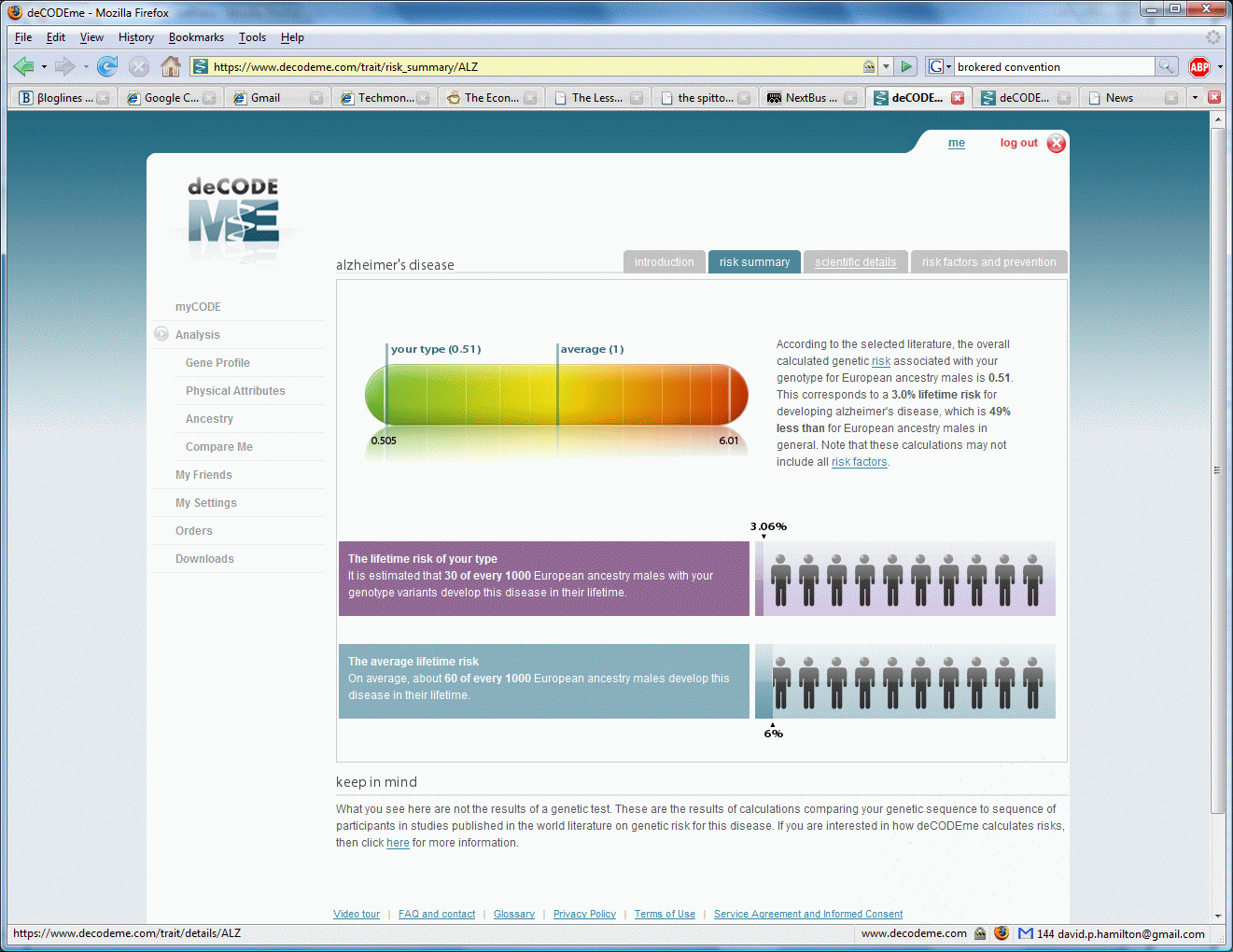Screen dimensions: 1233x952
Task: Click inside the URL address field
Action: pyautogui.click(x=535, y=66)
